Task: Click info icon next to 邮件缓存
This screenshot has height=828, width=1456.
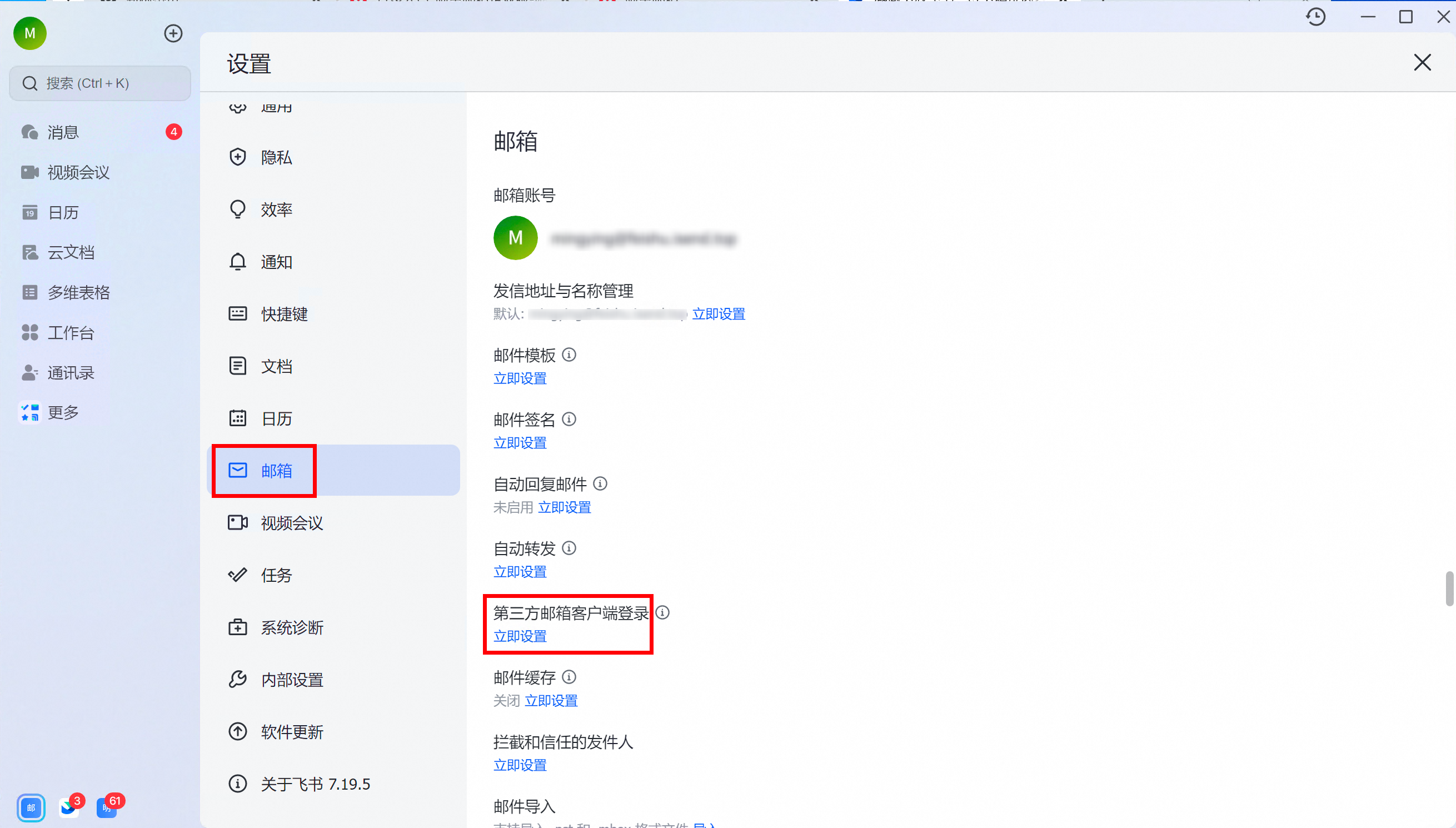Action: pyautogui.click(x=569, y=677)
